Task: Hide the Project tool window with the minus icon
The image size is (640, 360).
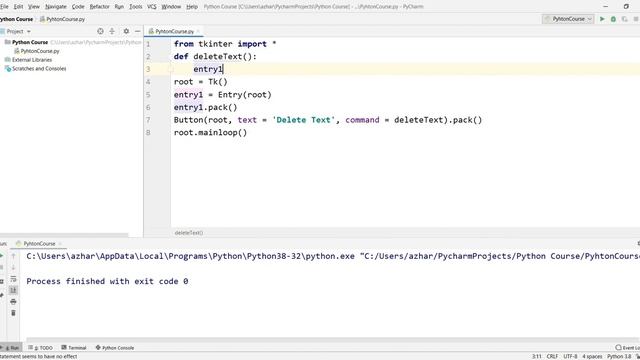Action: pyautogui.click(x=138, y=31)
